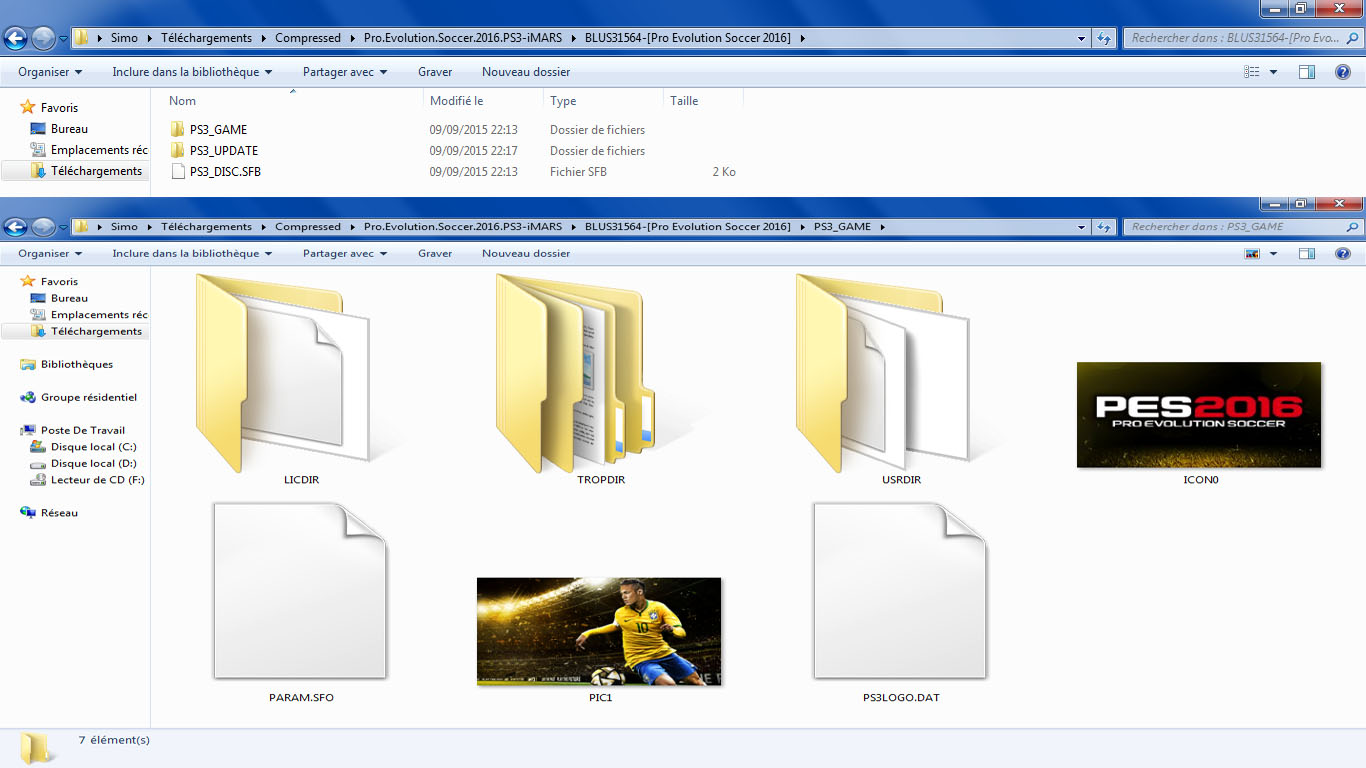This screenshot has height=768, width=1366.
Task: Select the PARAM.SFO file
Action: [x=300, y=592]
